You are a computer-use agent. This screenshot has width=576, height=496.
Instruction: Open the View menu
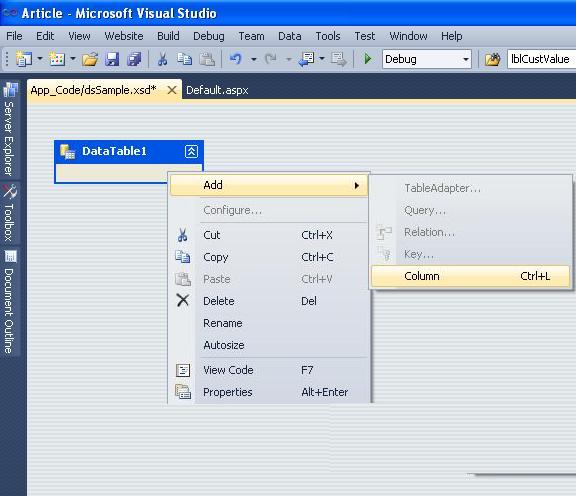[x=79, y=36]
